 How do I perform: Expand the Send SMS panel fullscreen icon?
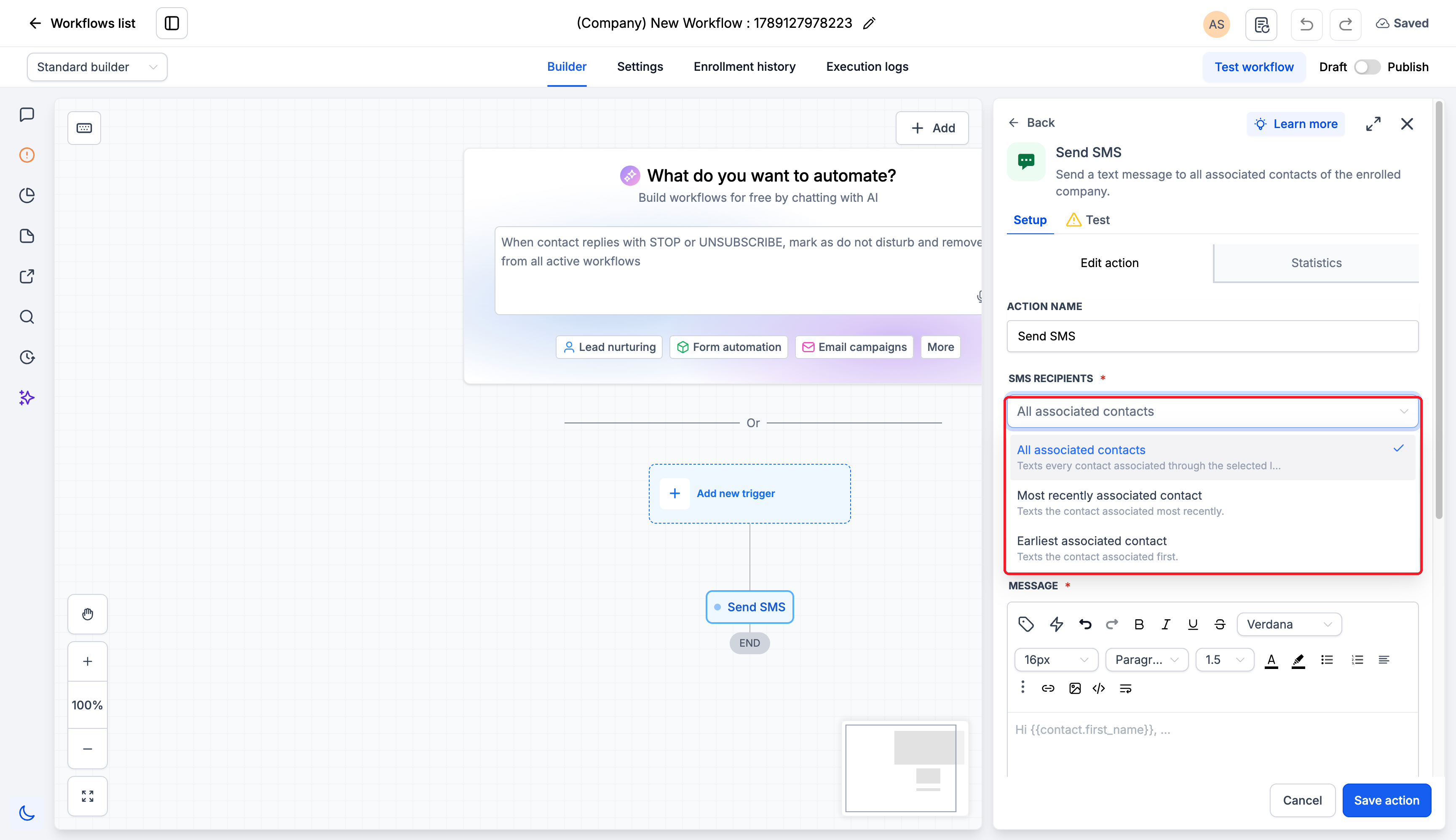(1373, 123)
